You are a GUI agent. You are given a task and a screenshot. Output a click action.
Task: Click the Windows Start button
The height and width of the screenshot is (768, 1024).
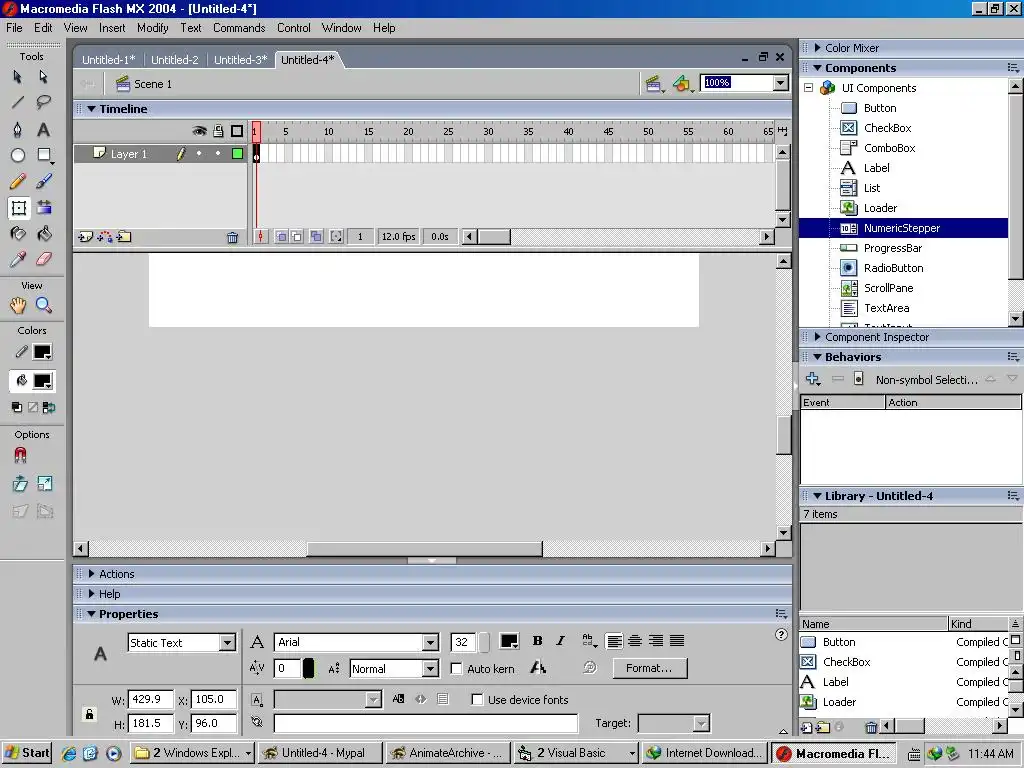pyautogui.click(x=27, y=753)
